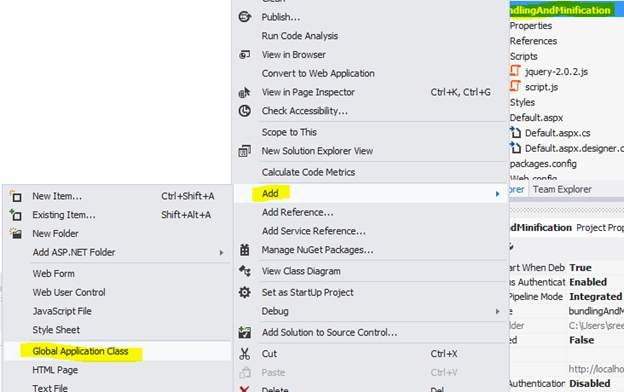
Task: Click the Add Solution to Source Control icon
Action: 244,332
